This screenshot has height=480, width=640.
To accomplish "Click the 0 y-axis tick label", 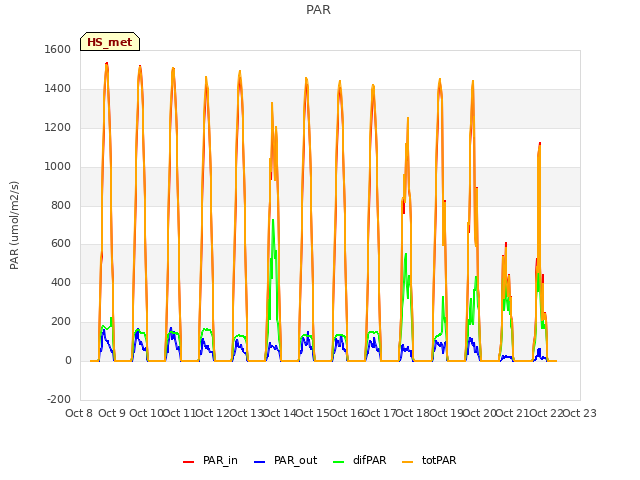I will (x=68, y=361).
